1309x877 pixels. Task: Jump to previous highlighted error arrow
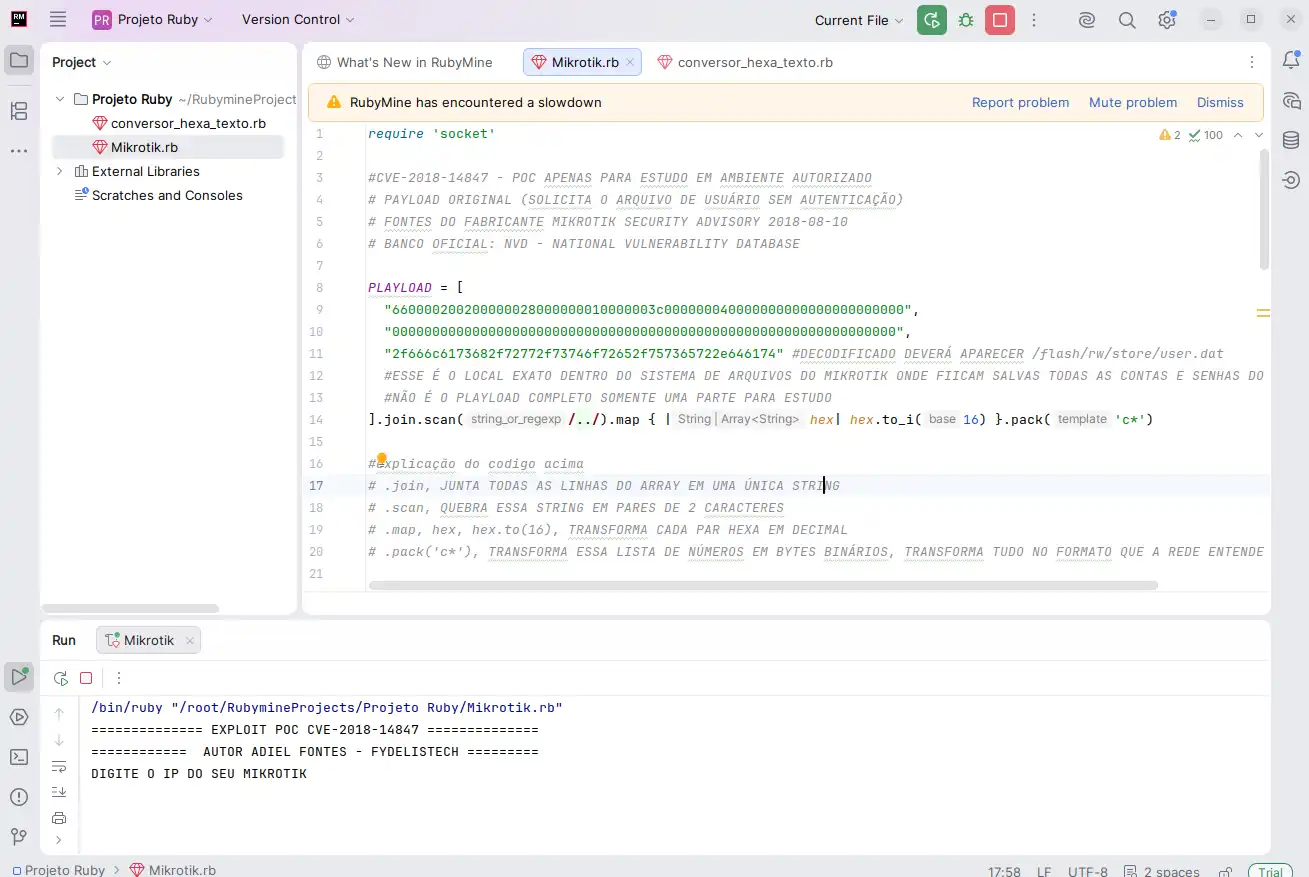click(1238, 135)
